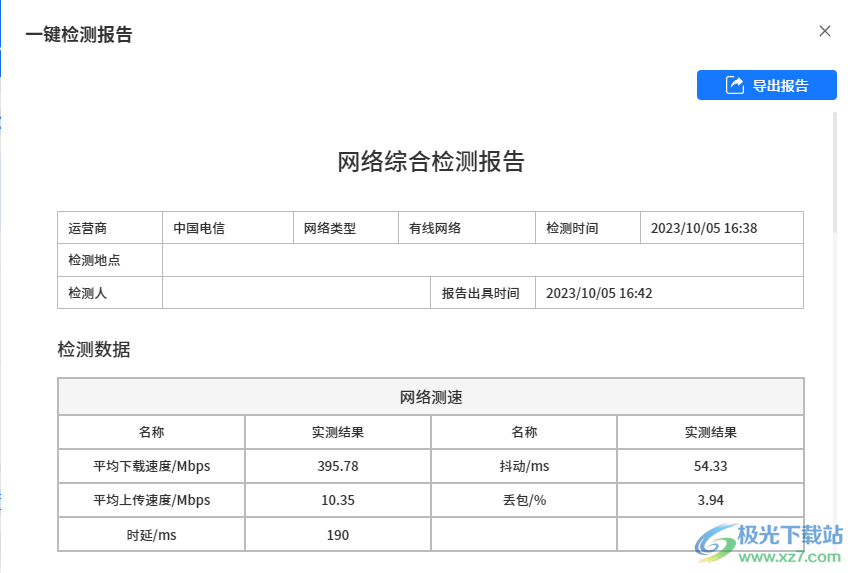Click the 平均上传速度/Mbps row label

[151, 500]
